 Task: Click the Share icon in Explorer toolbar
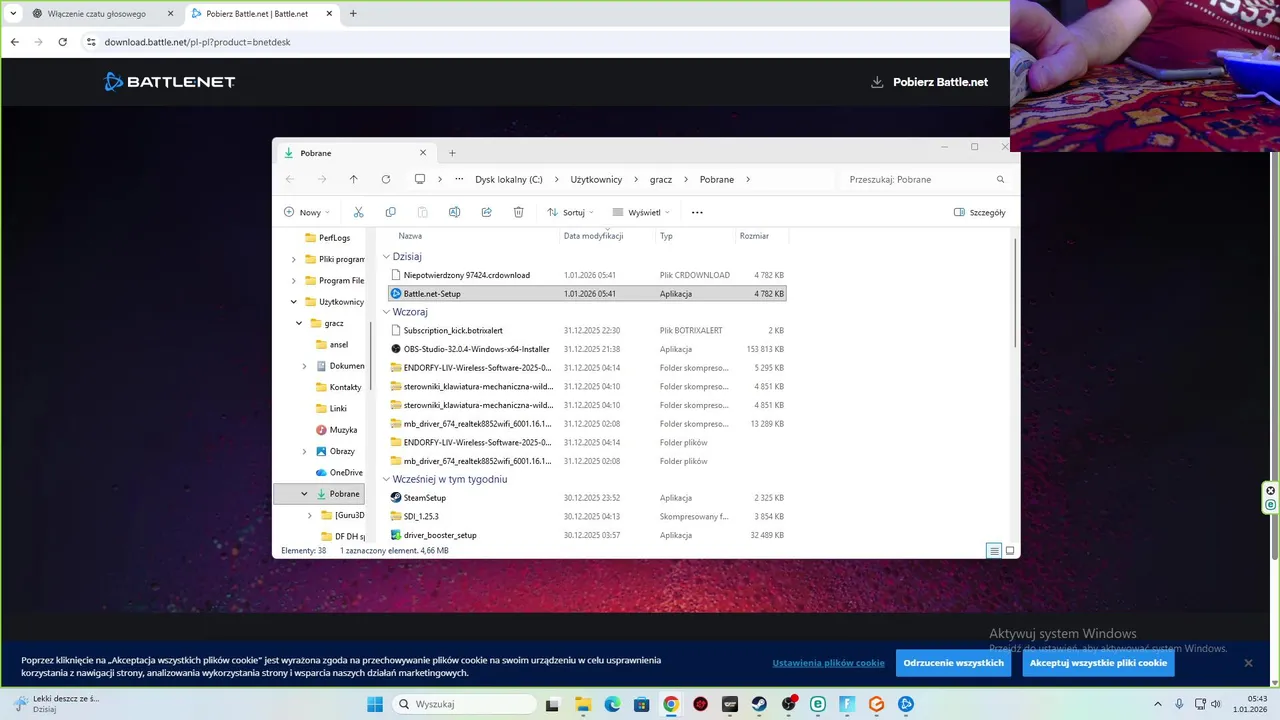(x=486, y=212)
